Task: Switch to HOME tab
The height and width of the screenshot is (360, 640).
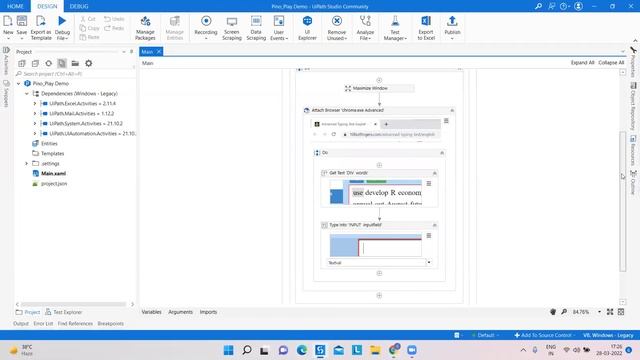Action: point(15,6)
